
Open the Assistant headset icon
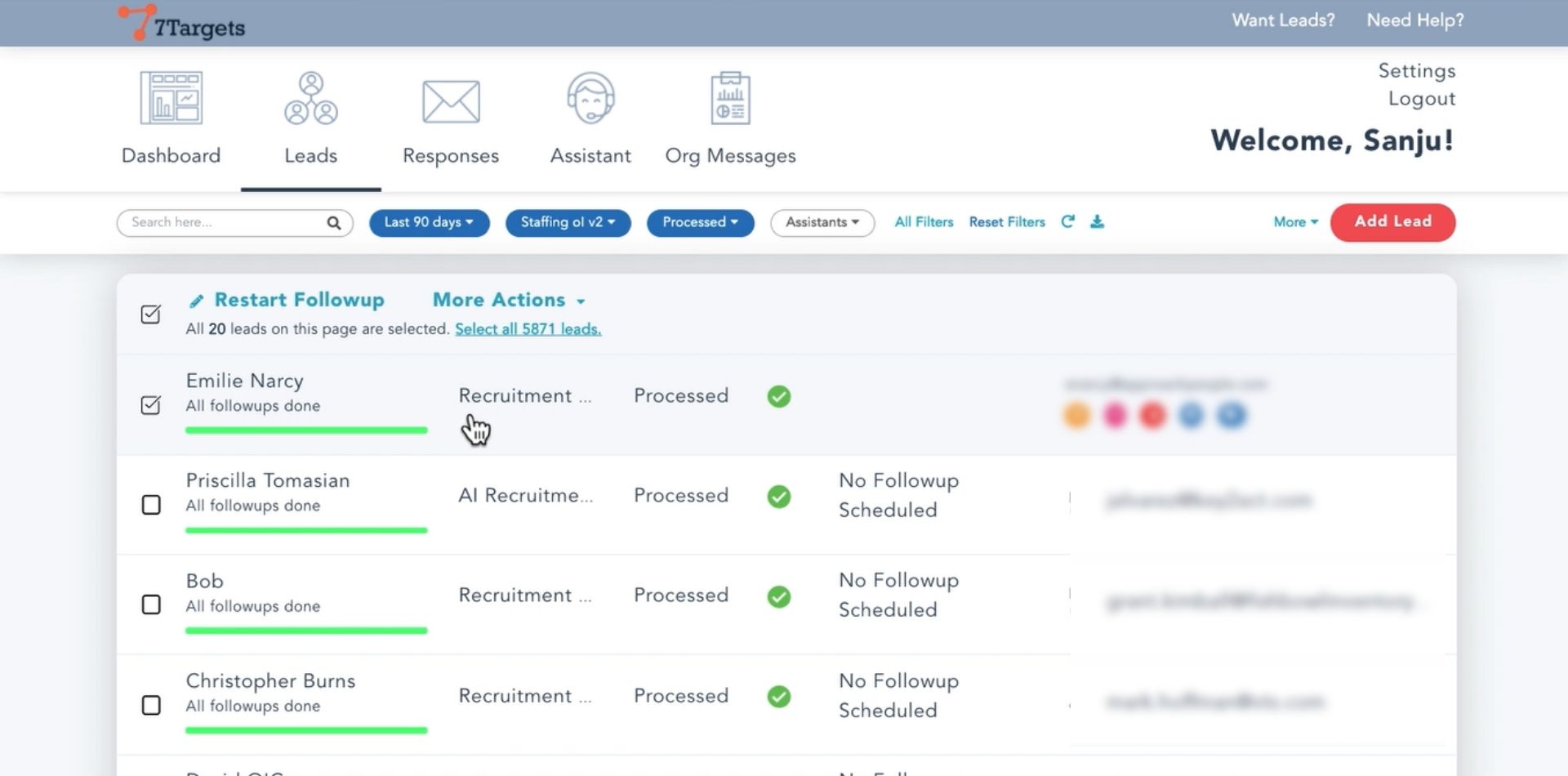(590, 98)
